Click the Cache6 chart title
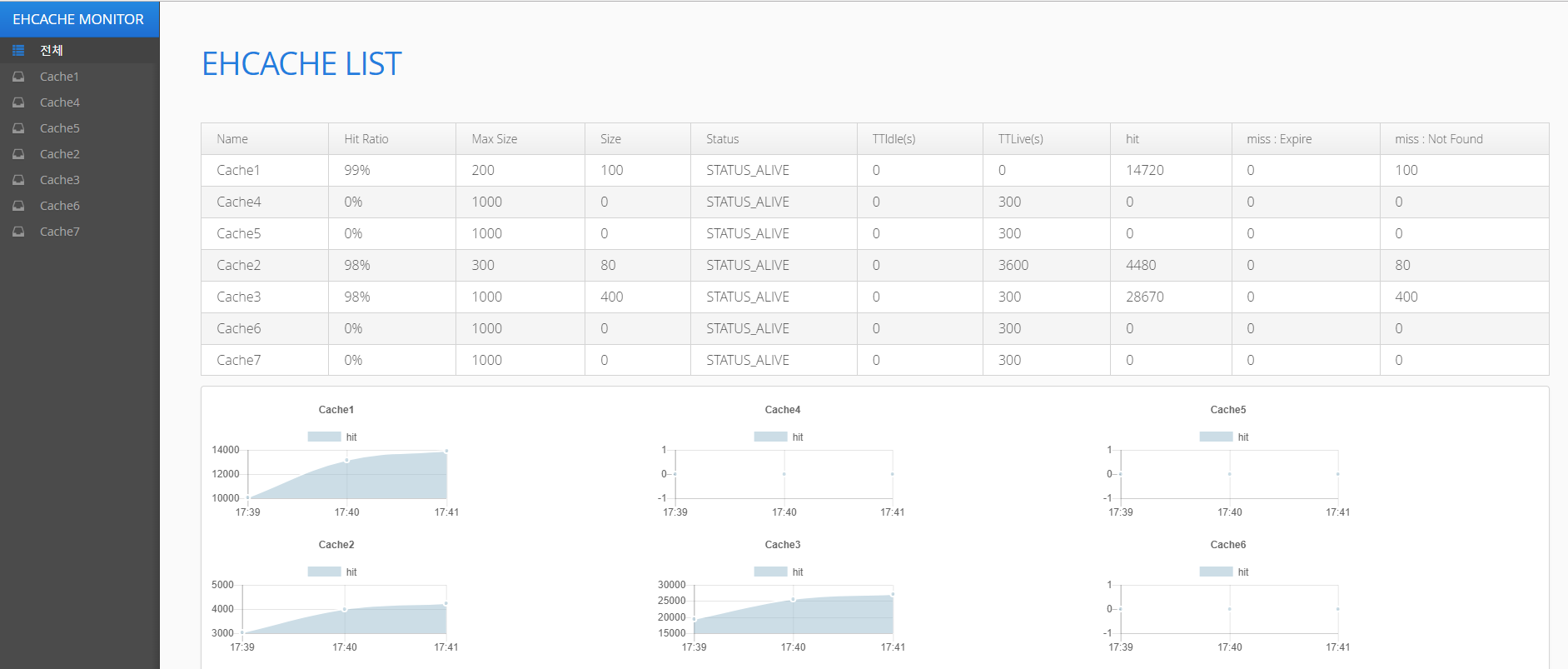1568x669 pixels. (x=1228, y=545)
